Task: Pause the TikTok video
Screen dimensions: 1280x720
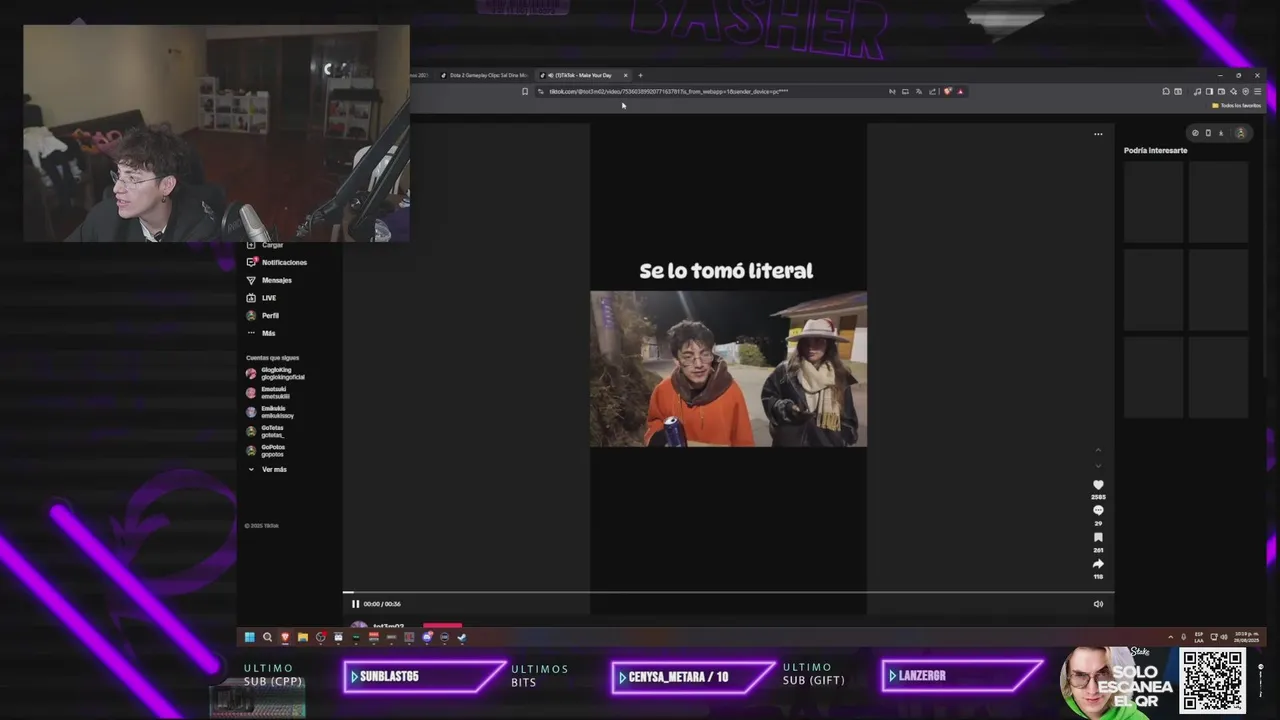Action: click(355, 604)
